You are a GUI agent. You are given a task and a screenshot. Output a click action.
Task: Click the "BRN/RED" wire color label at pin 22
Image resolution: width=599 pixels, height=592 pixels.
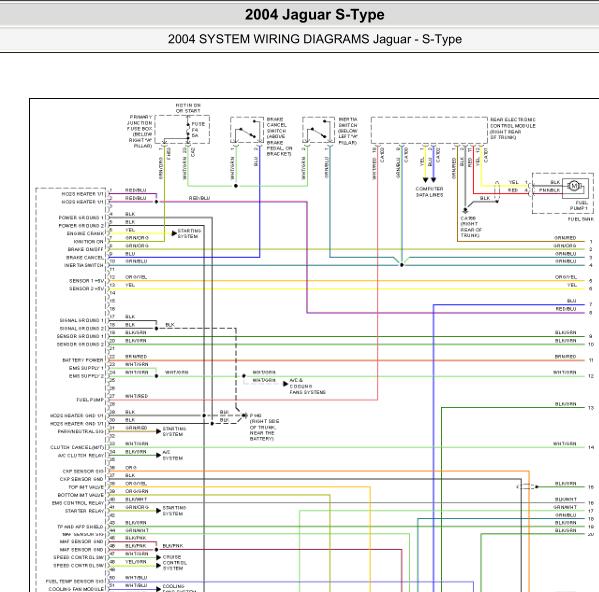[136, 356]
